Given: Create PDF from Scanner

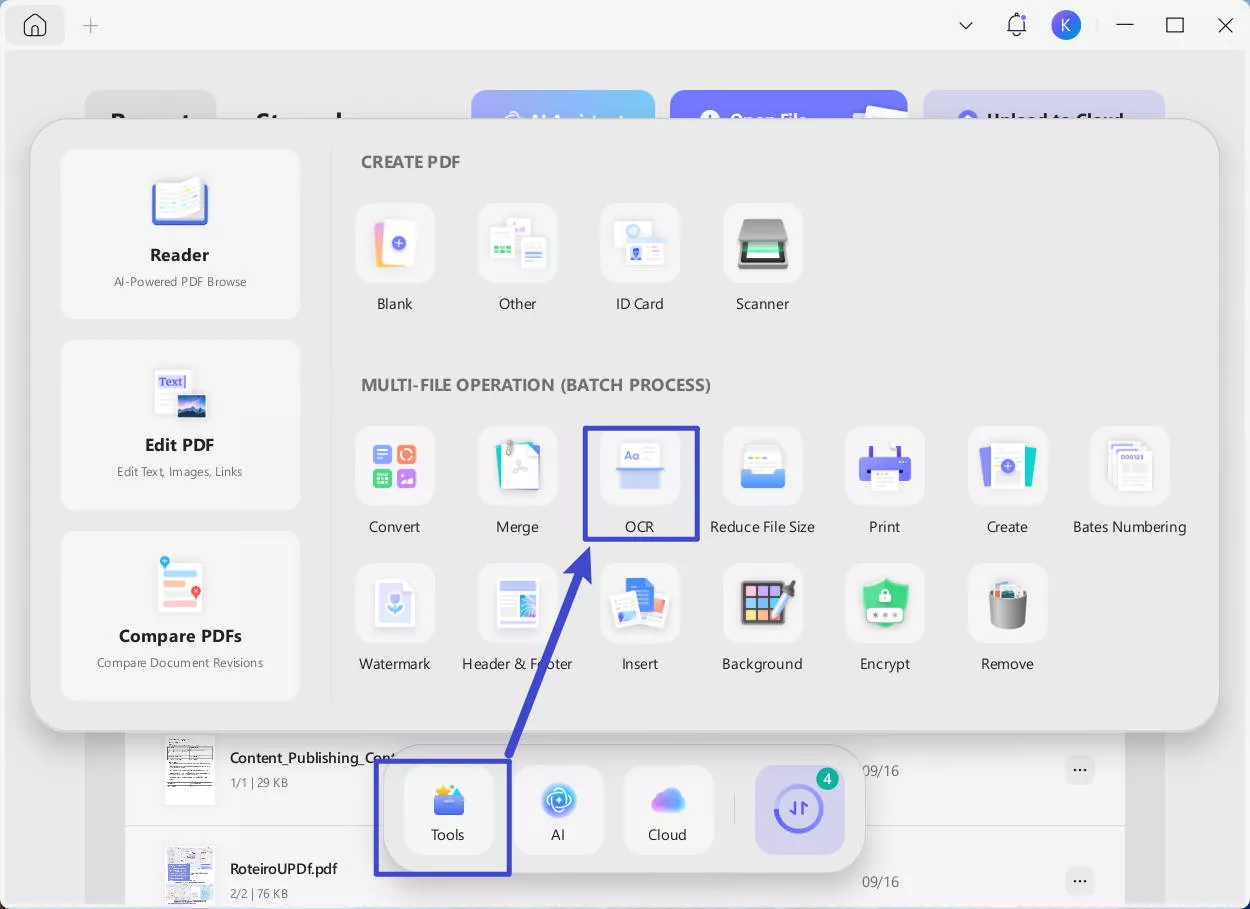Looking at the screenshot, I should 762,244.
